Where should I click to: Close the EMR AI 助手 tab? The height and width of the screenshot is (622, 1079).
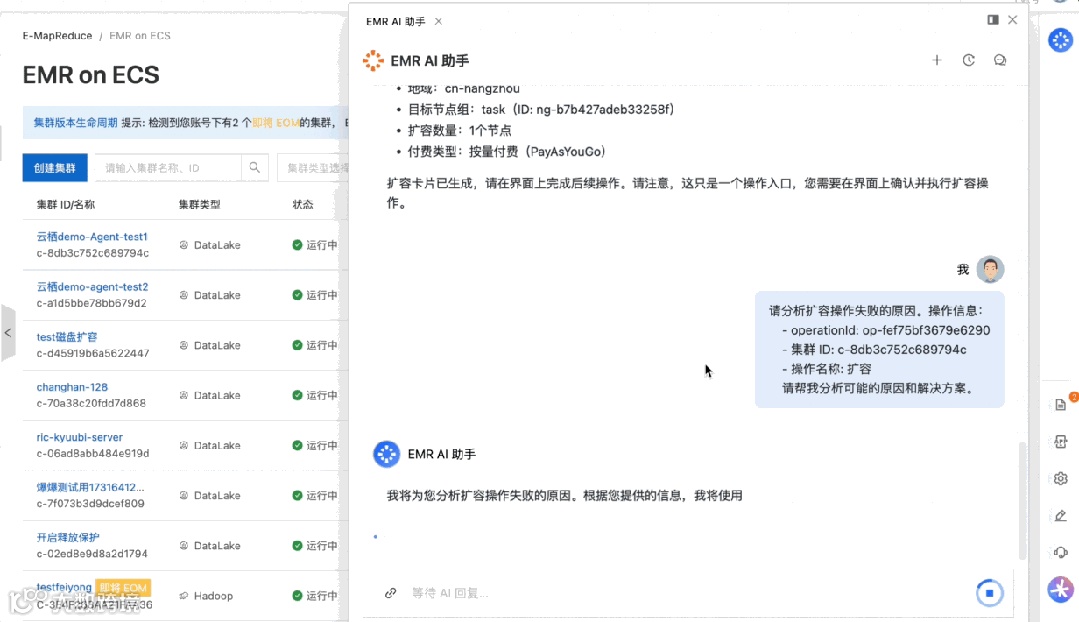pos(438,21)
